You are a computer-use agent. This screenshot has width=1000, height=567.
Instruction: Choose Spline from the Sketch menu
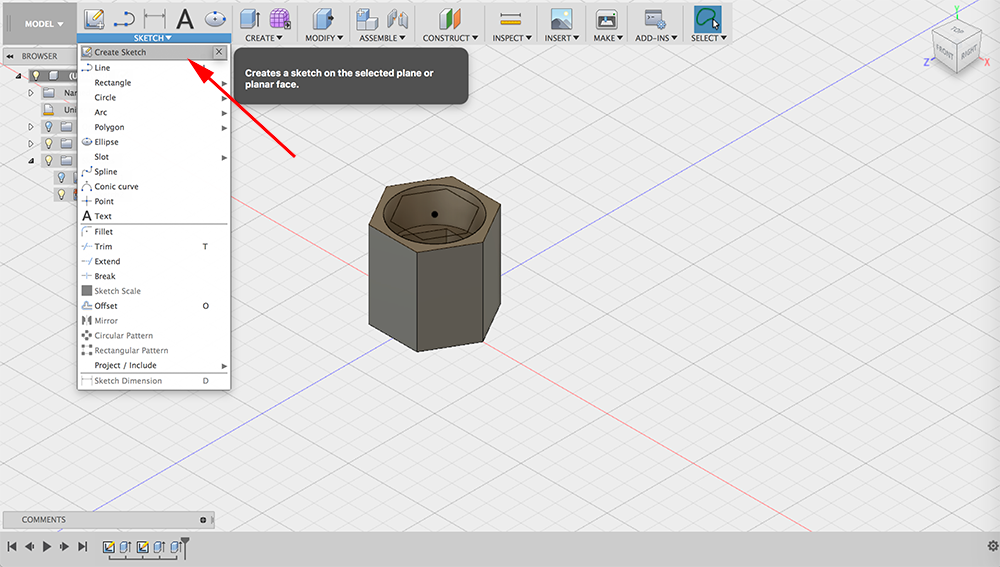click(154, 172)
